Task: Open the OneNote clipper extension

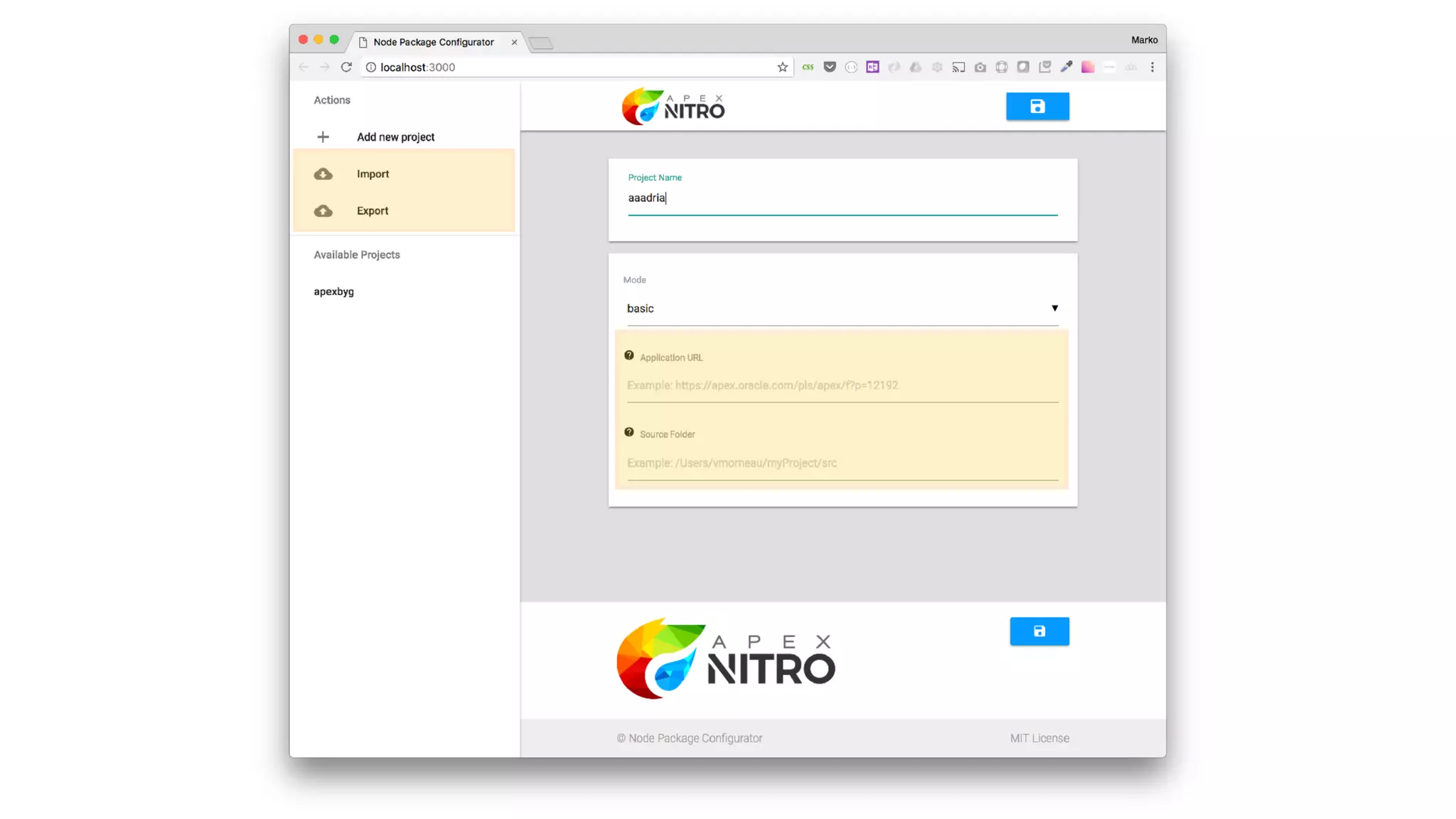Action: [872, 68]
